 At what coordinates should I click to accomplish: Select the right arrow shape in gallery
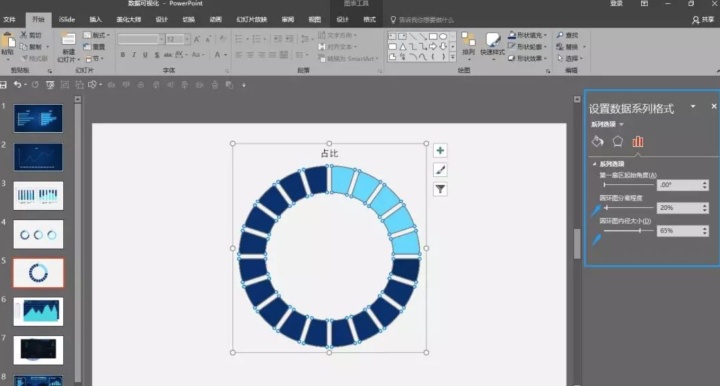click(x=433, y=46)
